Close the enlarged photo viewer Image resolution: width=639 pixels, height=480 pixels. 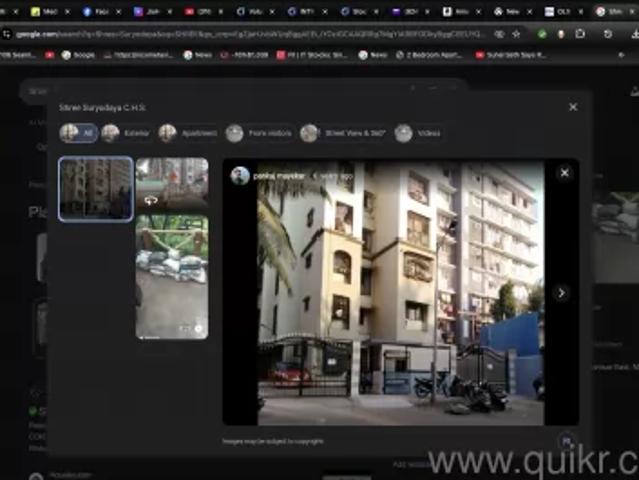[x=564, y=173]
